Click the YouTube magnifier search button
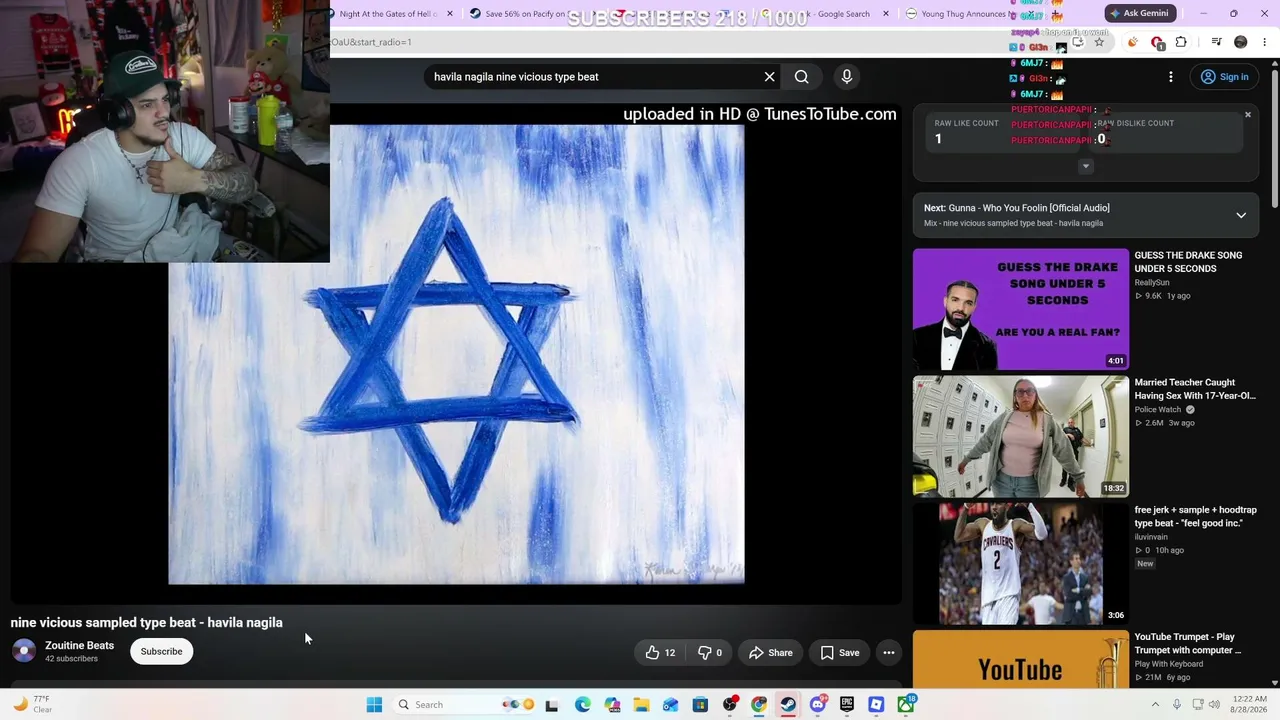This screenshot has width=1280, height=720. [x=801, y=77]
